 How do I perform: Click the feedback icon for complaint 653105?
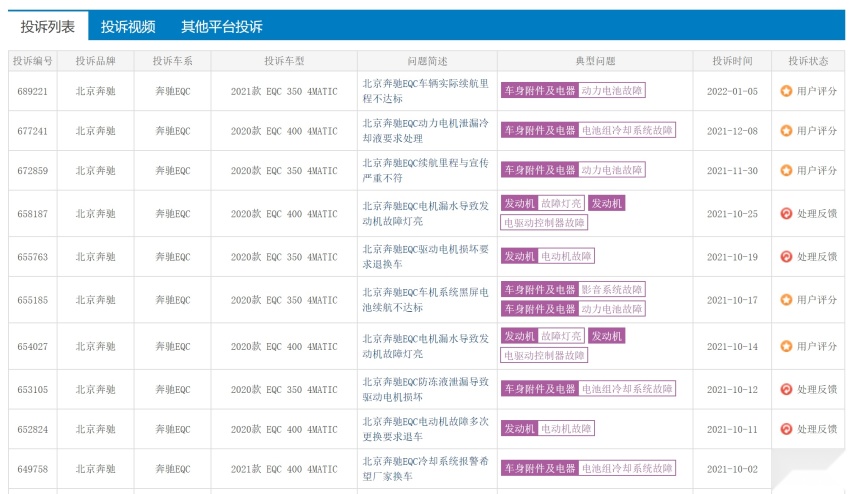click(786, 389)
